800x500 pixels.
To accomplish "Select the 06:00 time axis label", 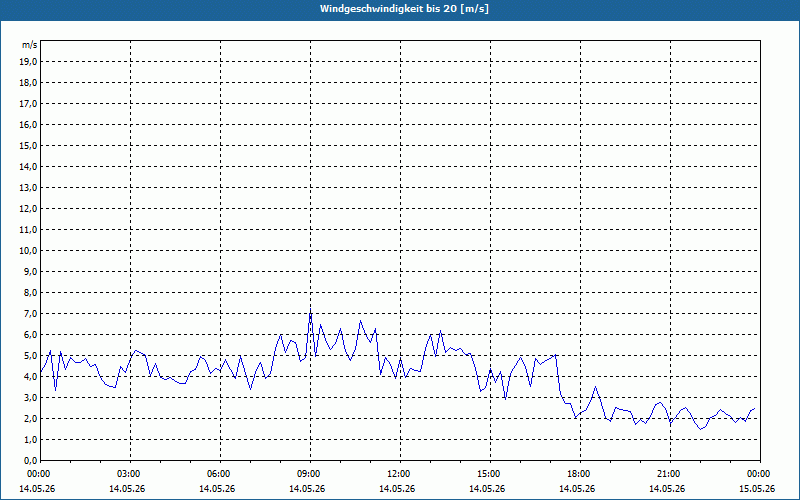I will 218,474.
